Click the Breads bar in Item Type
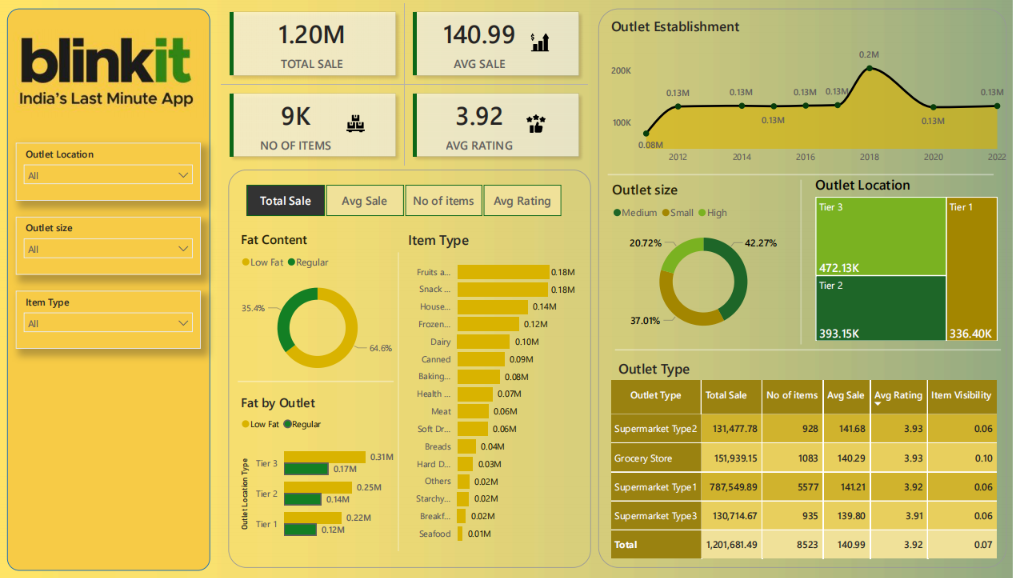The image size is (1013, 578). tap(467, 446)
